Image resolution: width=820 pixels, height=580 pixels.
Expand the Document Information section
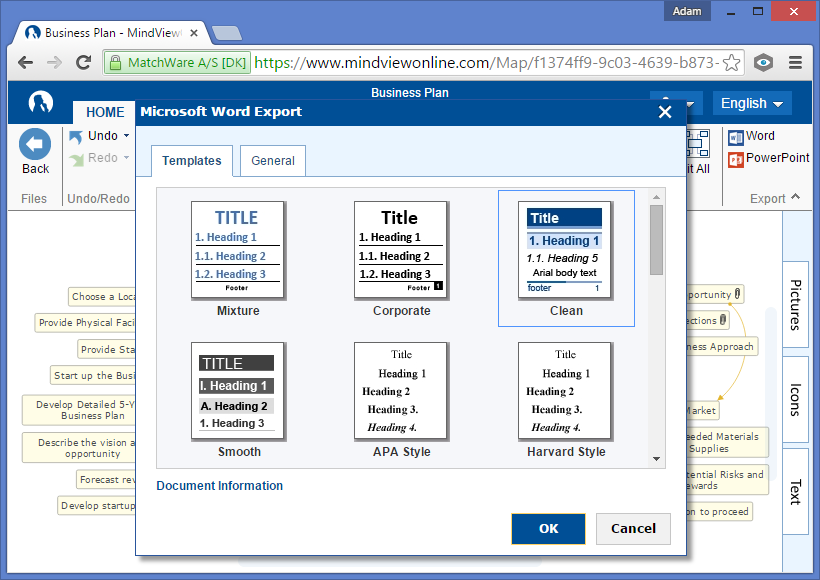[x=220, y=486]
